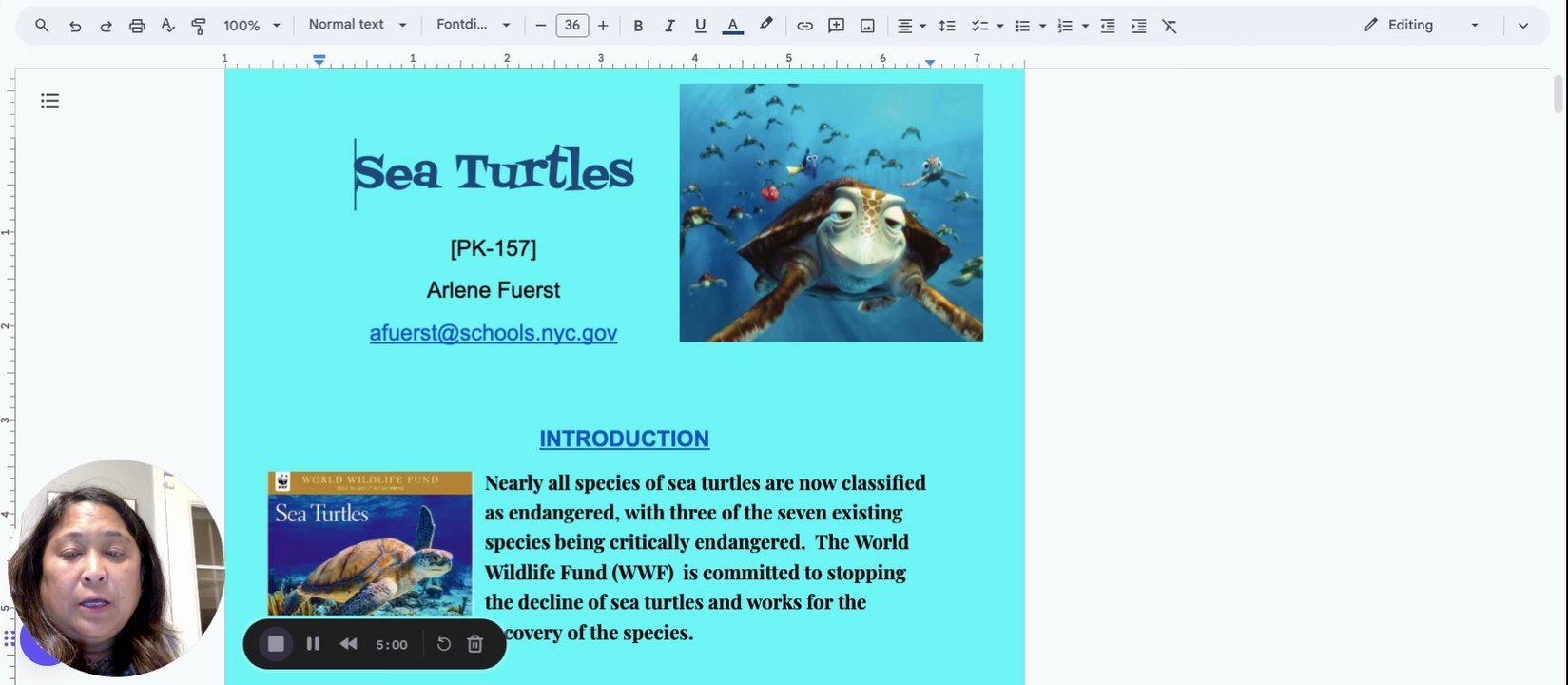
Task: Open the search the menus tool
Action: pos(42,26)
